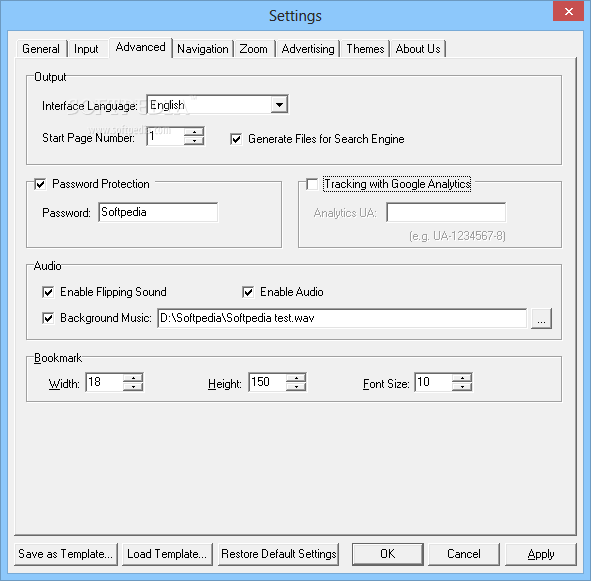Uncheck Generate Files for Search Engine
This screenshot has width=591, height=581.
(236, 139)
